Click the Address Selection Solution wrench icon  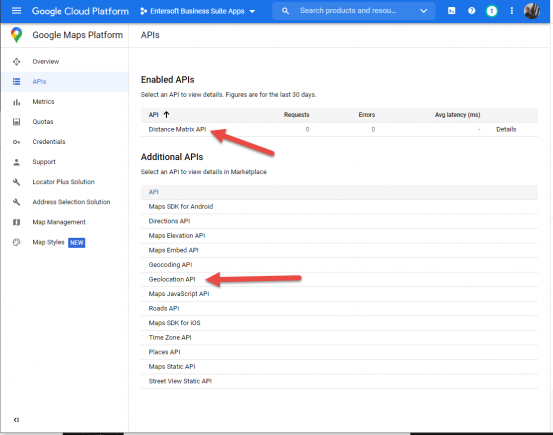16,202
